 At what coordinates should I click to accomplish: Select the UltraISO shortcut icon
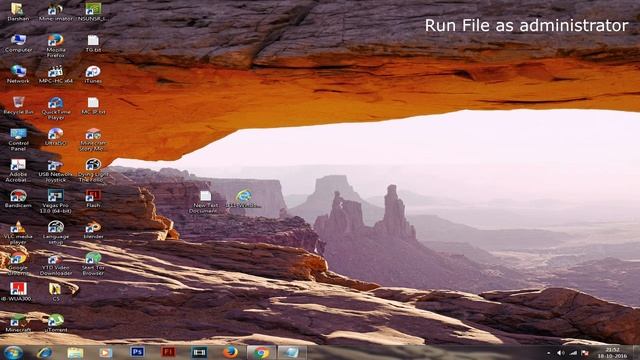[x=56, y=137]
